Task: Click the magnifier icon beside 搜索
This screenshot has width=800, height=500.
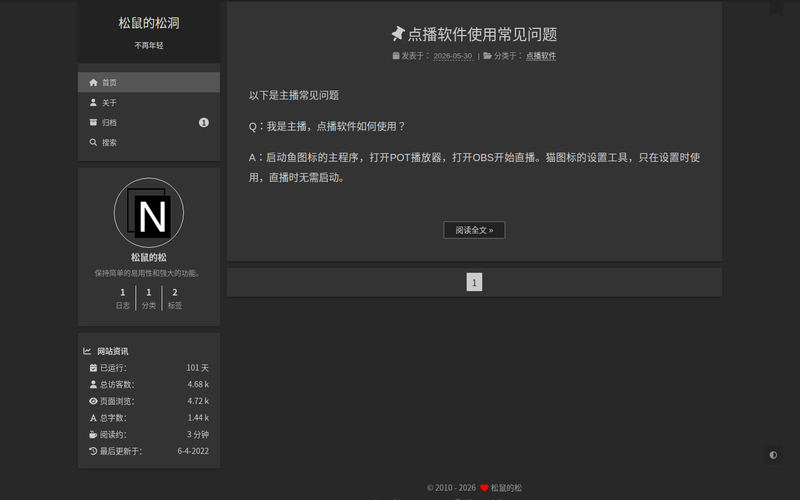Action: point(93,142)
